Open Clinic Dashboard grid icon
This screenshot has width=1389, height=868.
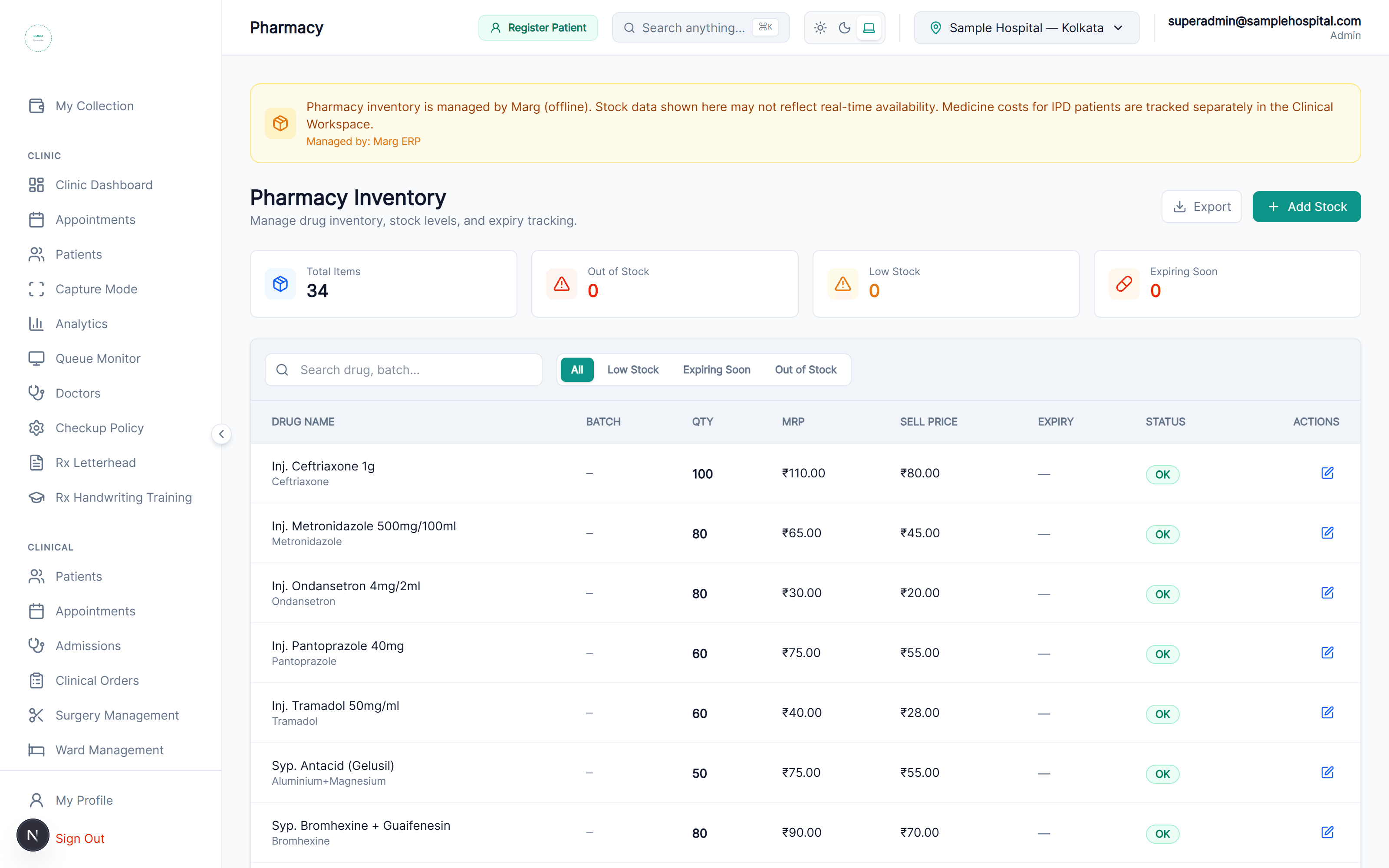[36, 185]
